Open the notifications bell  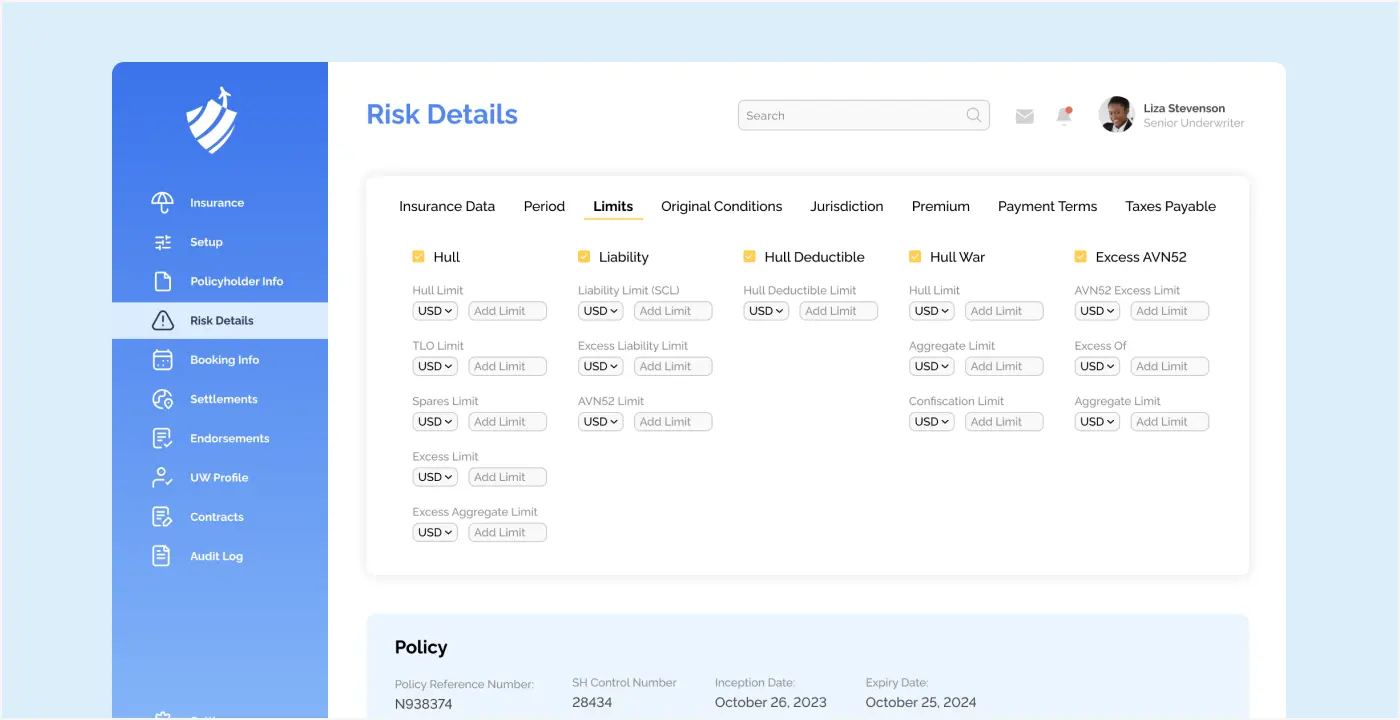[1064, 116]
